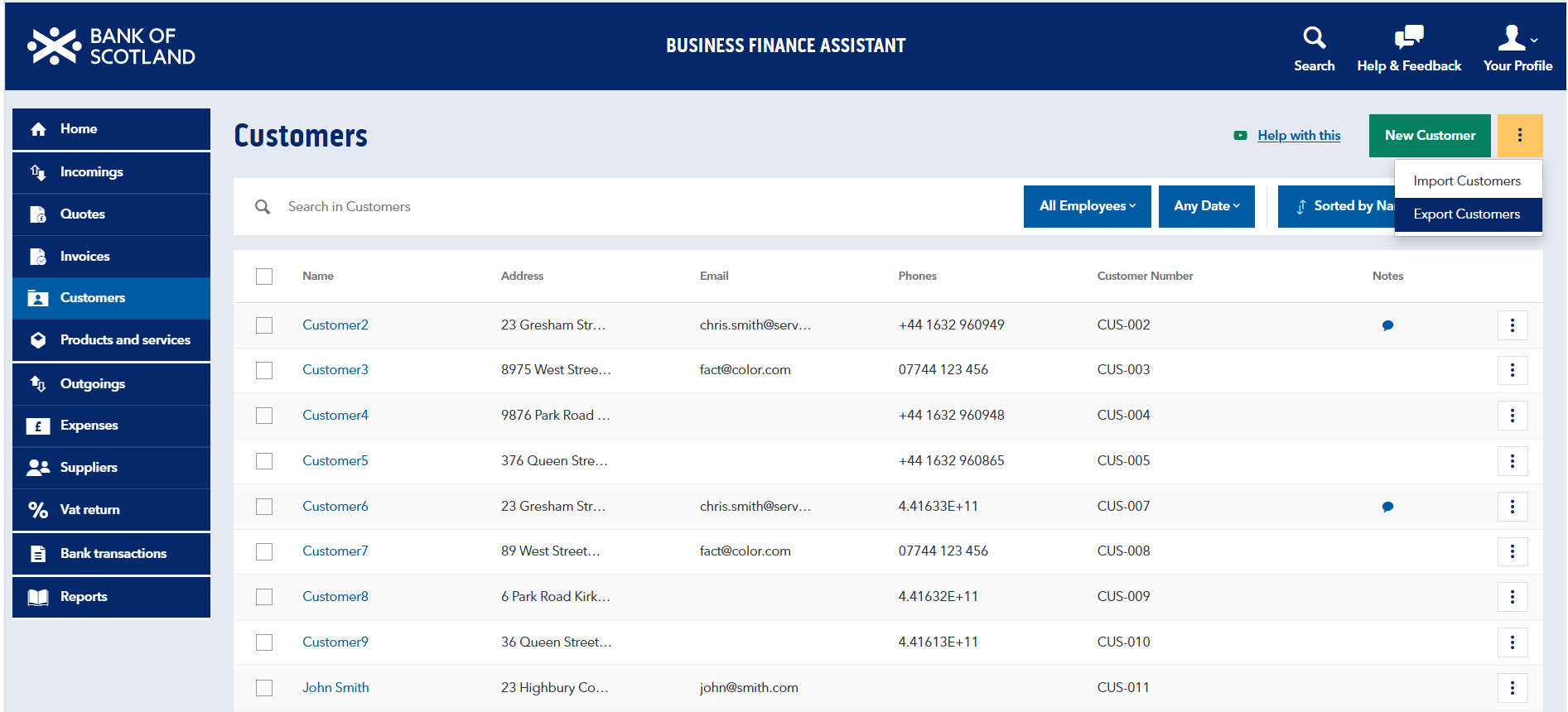The image size is (1568, 712).
Task: Click the Invoices document icon
Action: pyautogui.click(x=38, y=257)
